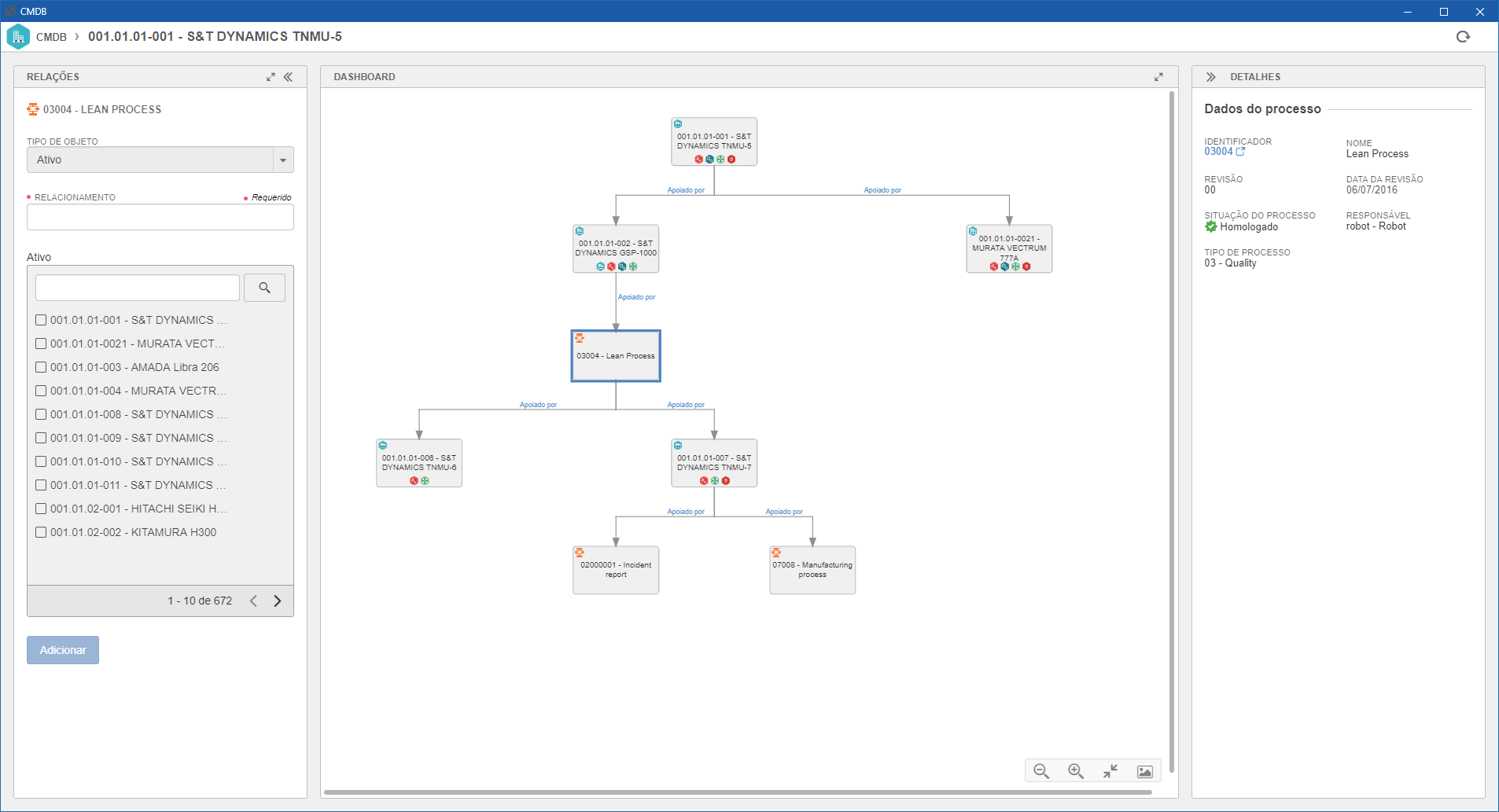Screen dimensions: 1499x812
Task: Click first red status icon on TNMU-5 node
Action: click(698, 160)
